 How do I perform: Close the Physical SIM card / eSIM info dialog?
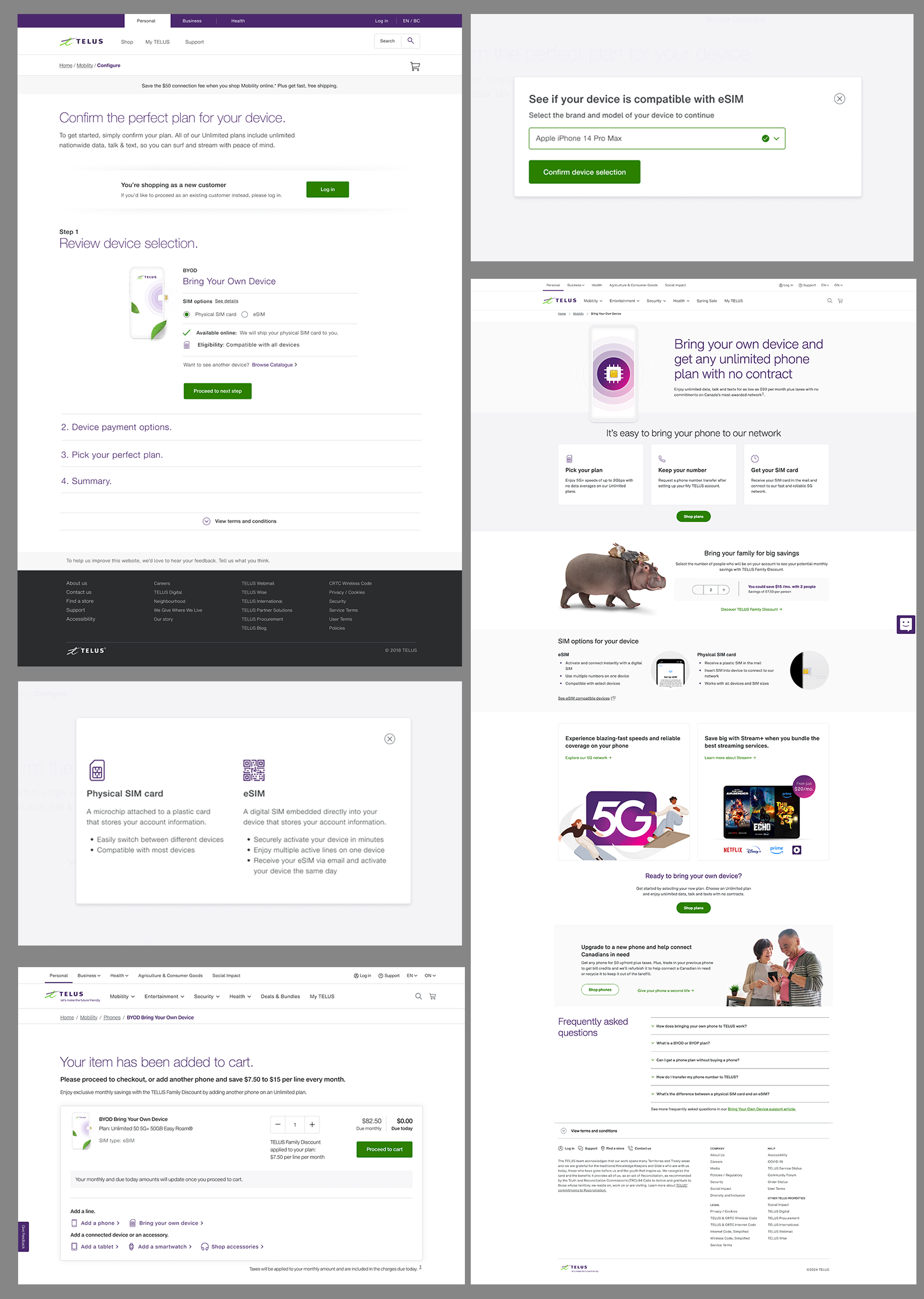coord(390,739)
